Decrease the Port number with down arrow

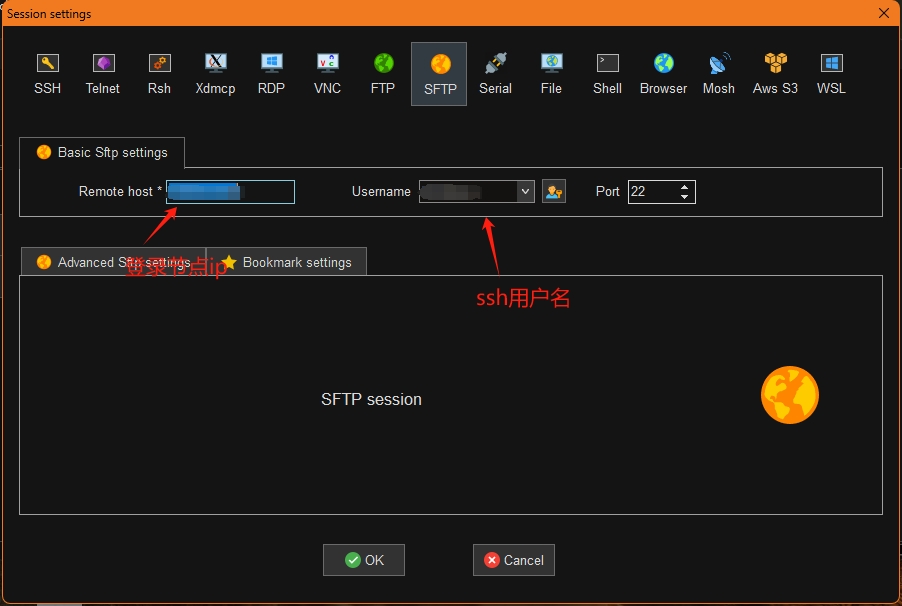tap(684, 197)
